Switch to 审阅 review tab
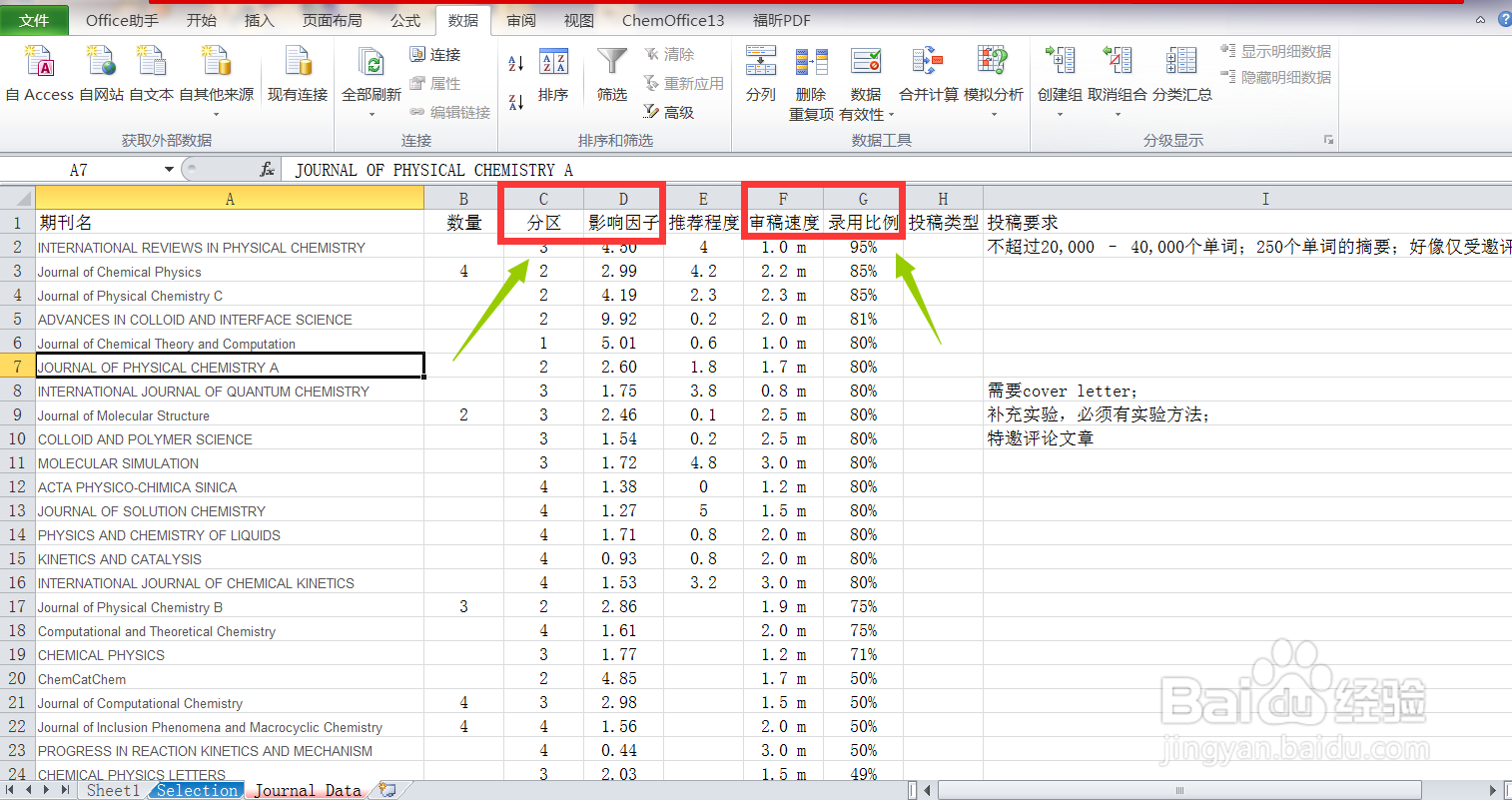 (x=521, y=20)
